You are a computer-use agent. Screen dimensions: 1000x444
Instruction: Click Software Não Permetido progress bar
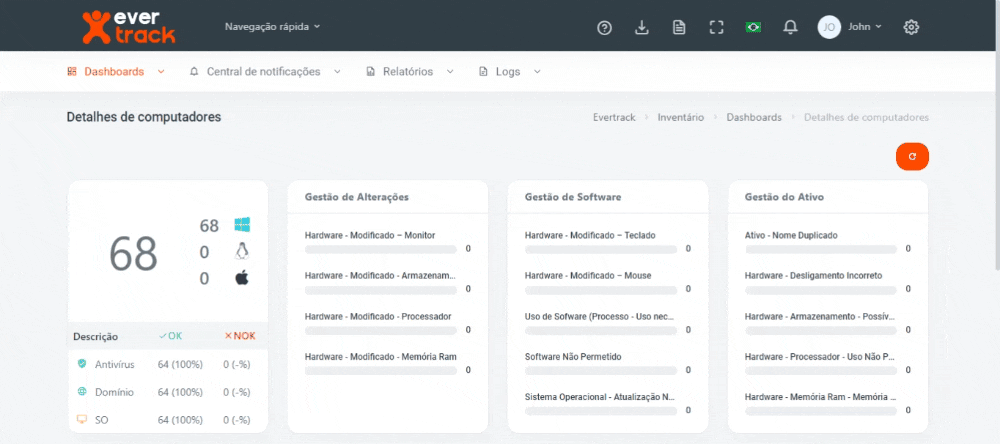tap(600, 370)
